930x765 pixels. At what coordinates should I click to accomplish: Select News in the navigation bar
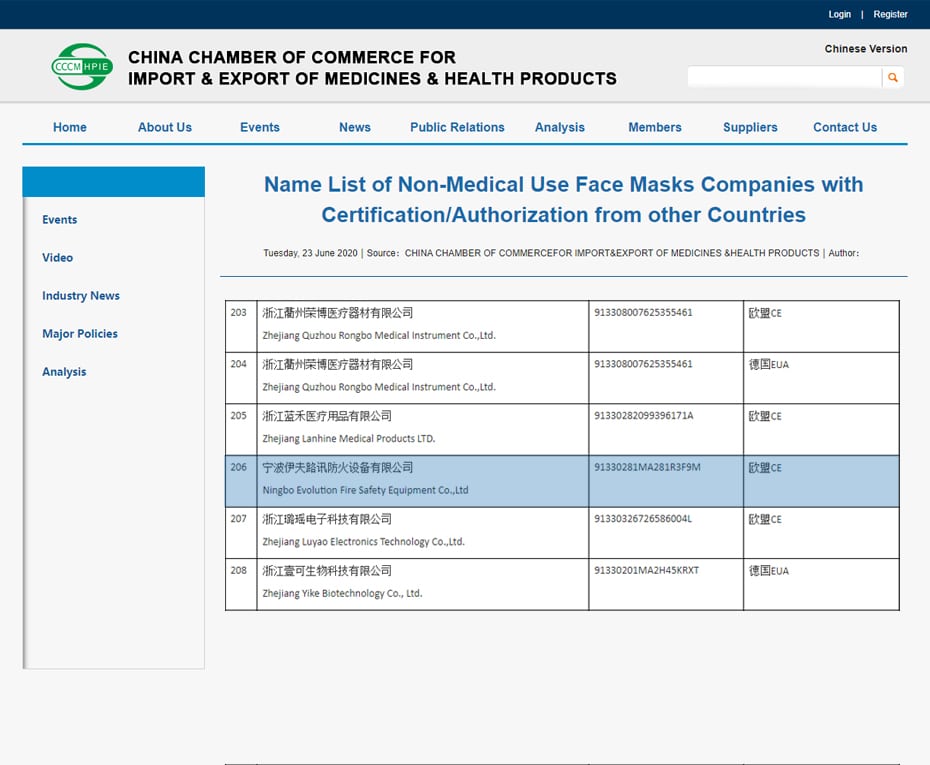(355, 127)
